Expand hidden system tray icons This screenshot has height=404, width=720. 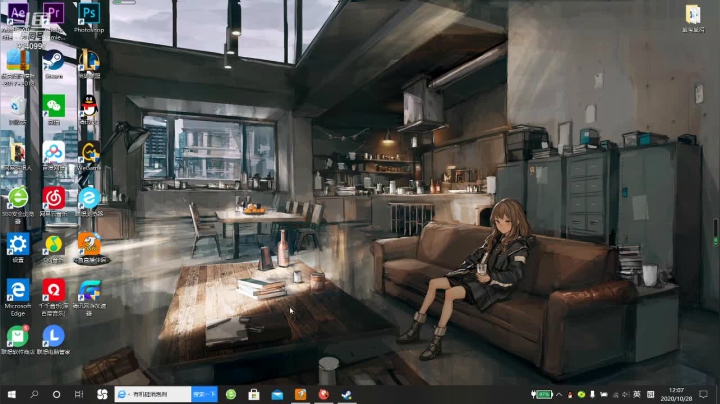559,394
